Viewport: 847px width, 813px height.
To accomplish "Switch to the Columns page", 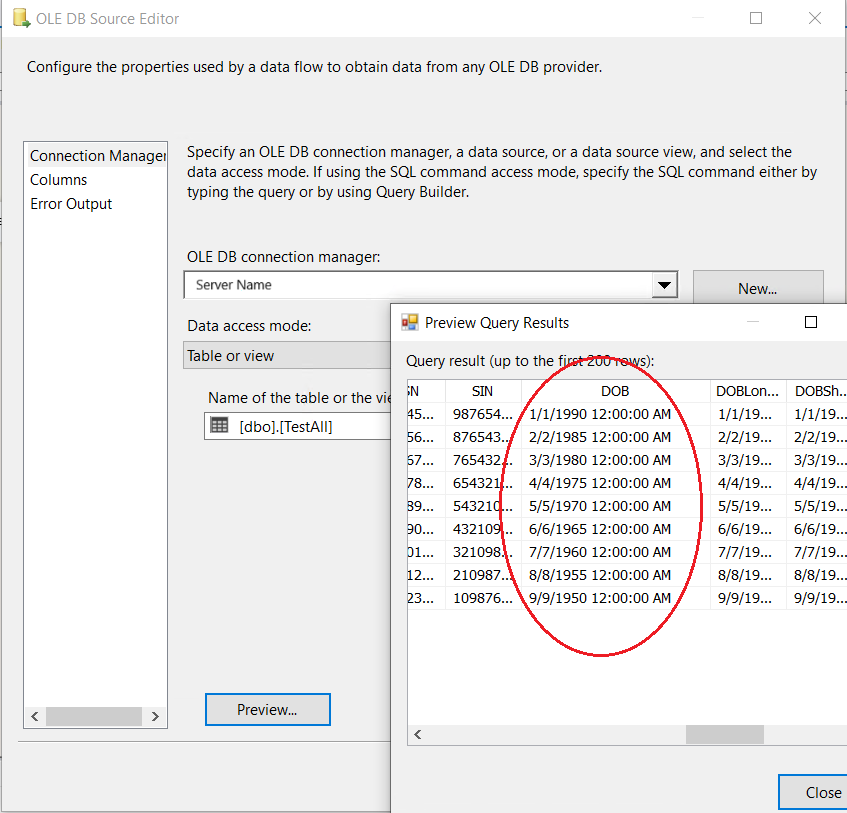I will pyautogui.click(x=59, y=180).
